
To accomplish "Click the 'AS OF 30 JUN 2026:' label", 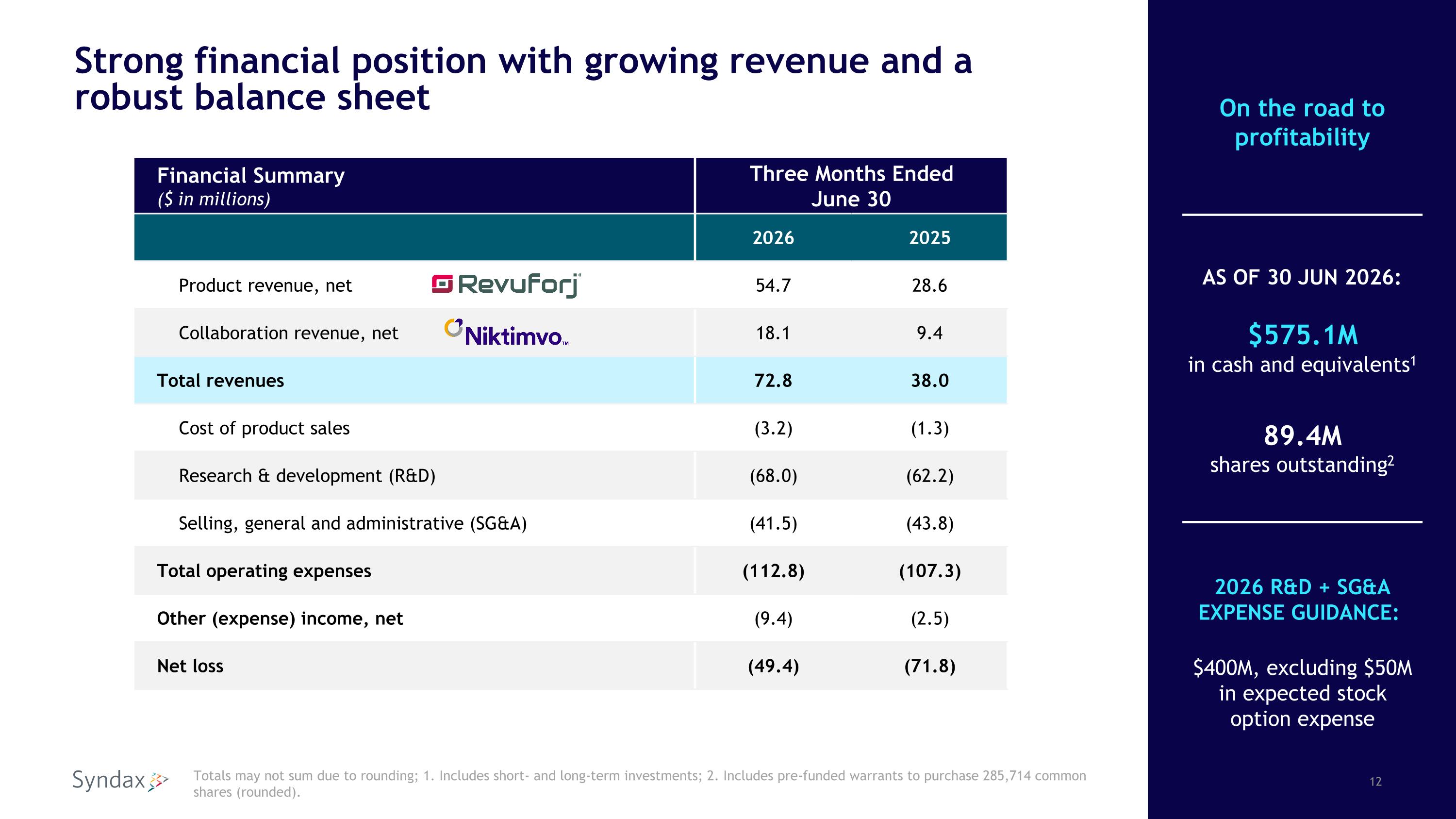I will pos(1302,278).
